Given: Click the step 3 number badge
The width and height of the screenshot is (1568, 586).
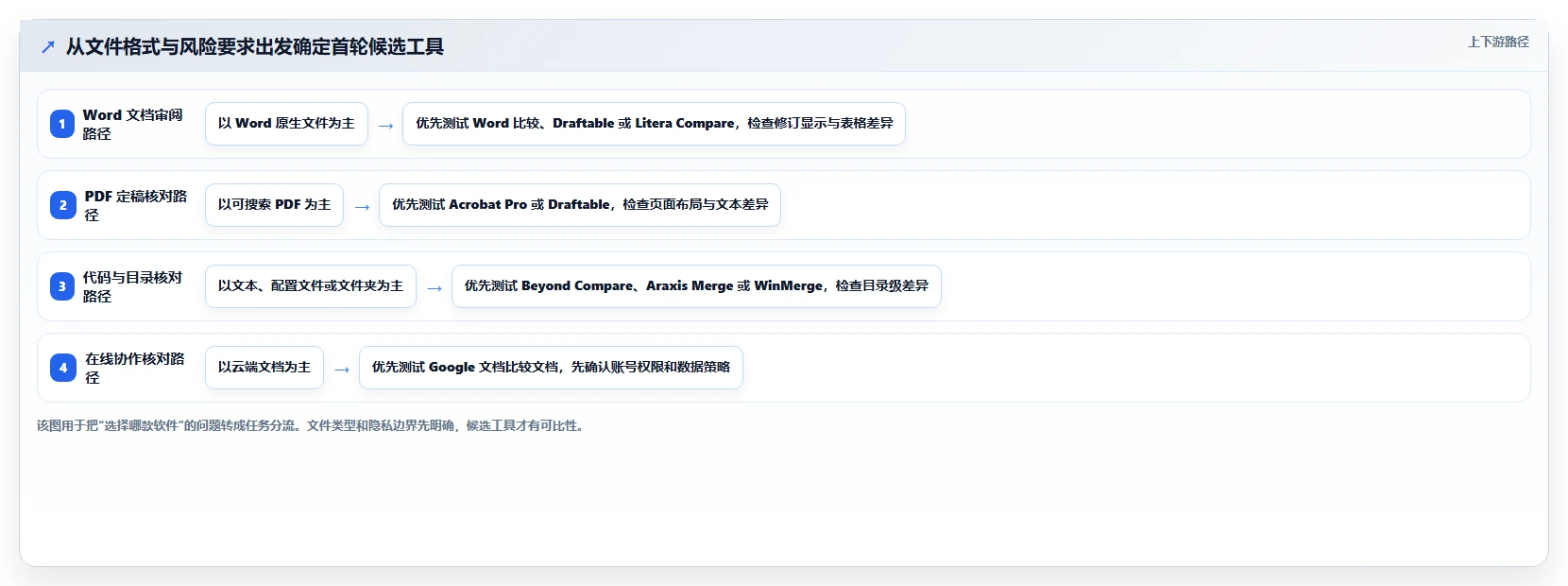Looking at the screenshot, I should (x=62, y=286).
